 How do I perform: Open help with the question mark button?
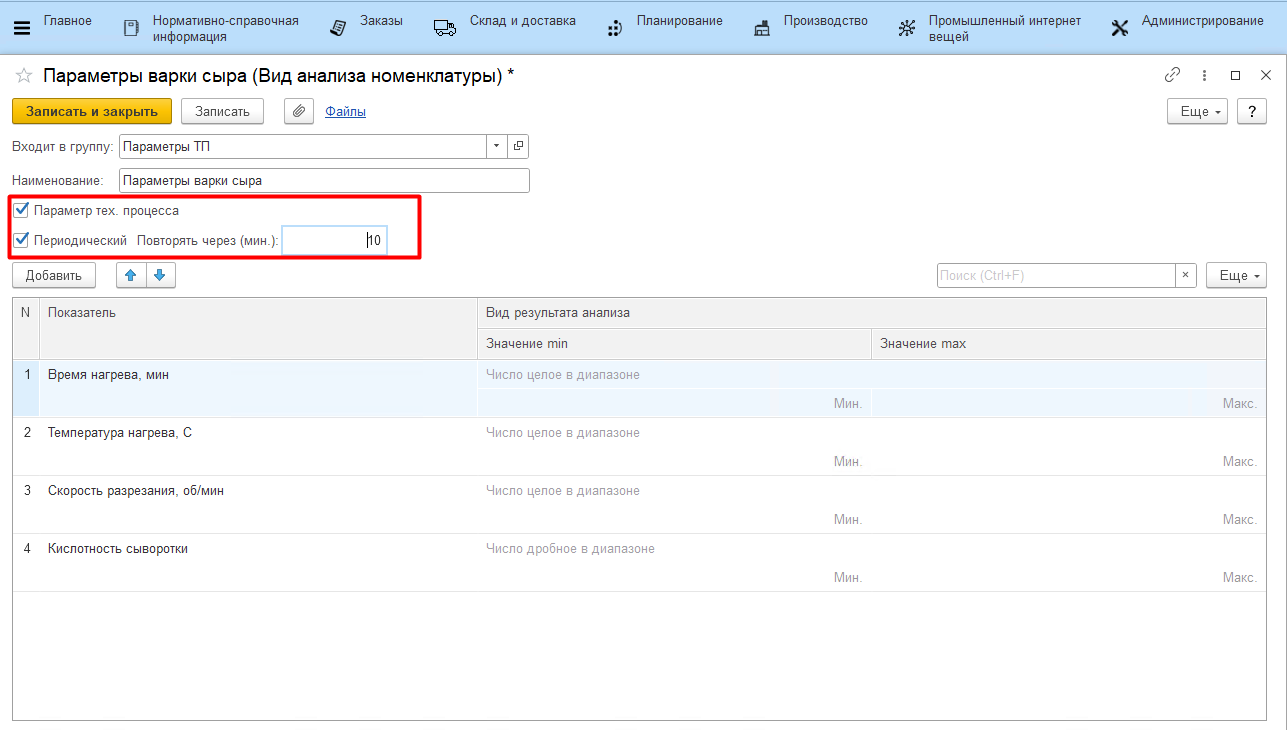click(x=1251, y=111)
